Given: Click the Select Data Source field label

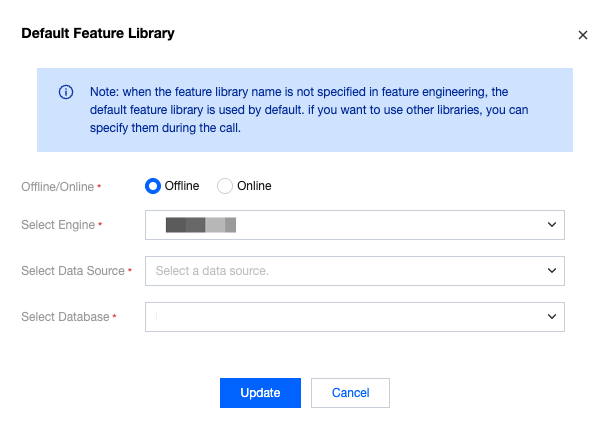Looking at the screenshot, I should (73, 271).
